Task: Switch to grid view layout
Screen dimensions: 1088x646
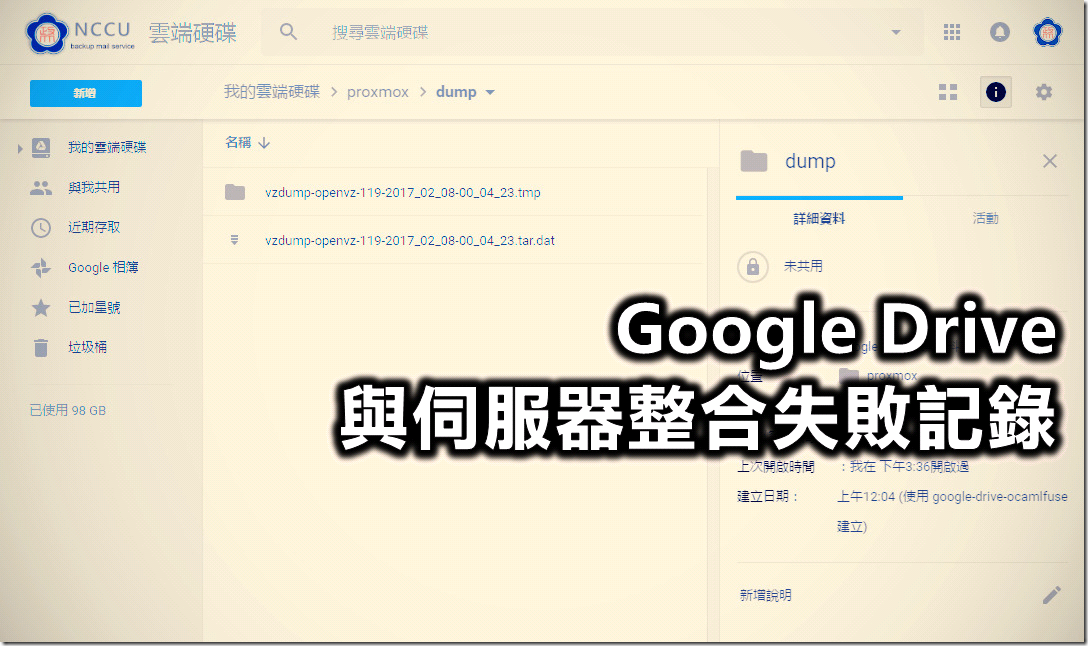Action: click(948, 92)
